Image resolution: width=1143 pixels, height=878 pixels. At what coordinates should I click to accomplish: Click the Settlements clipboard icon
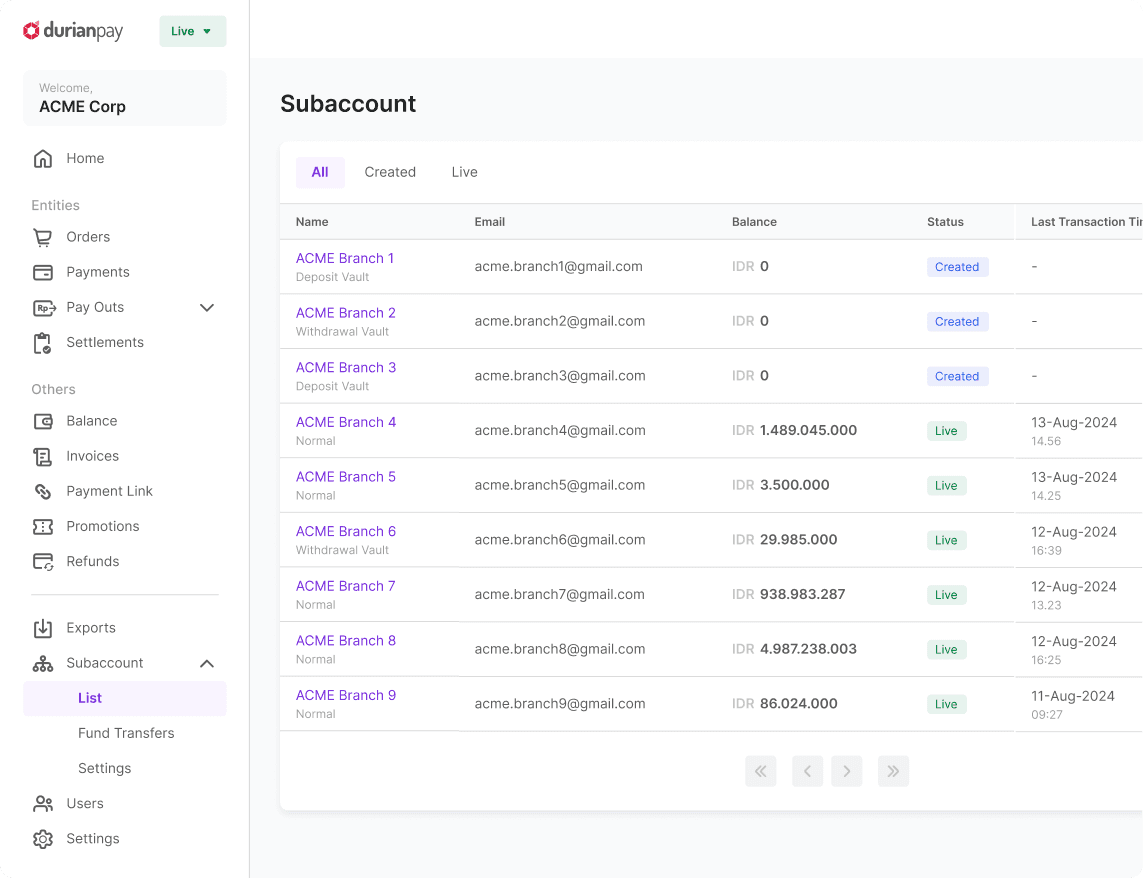(43, 343)
